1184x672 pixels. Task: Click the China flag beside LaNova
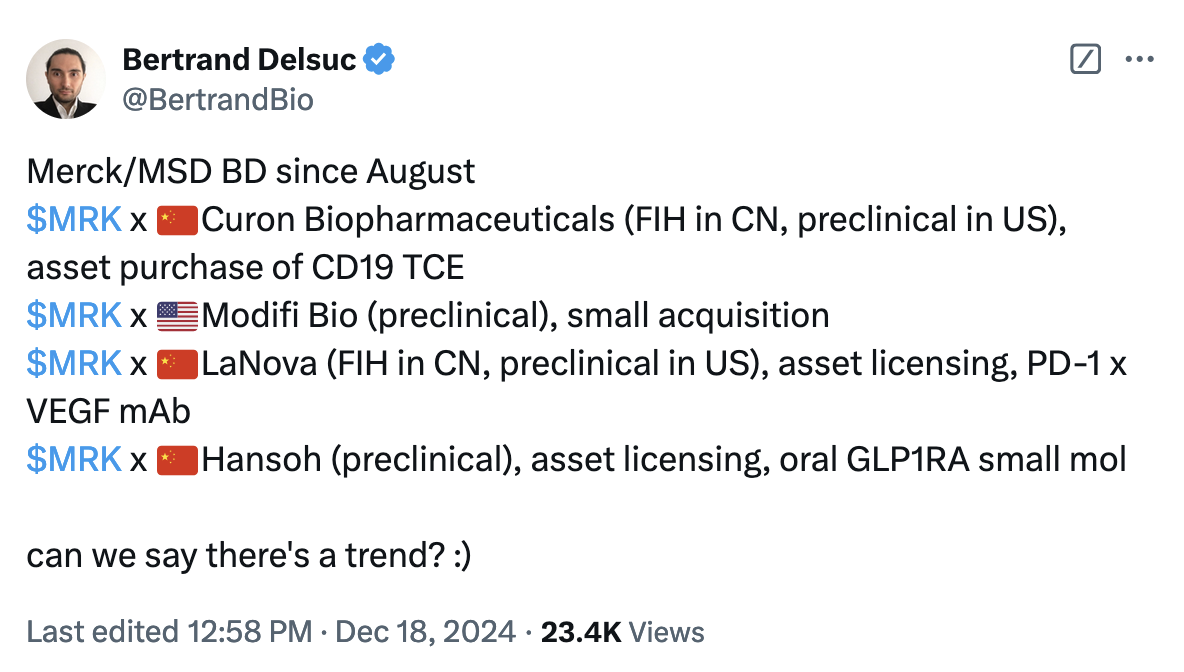tap(177, 365)
